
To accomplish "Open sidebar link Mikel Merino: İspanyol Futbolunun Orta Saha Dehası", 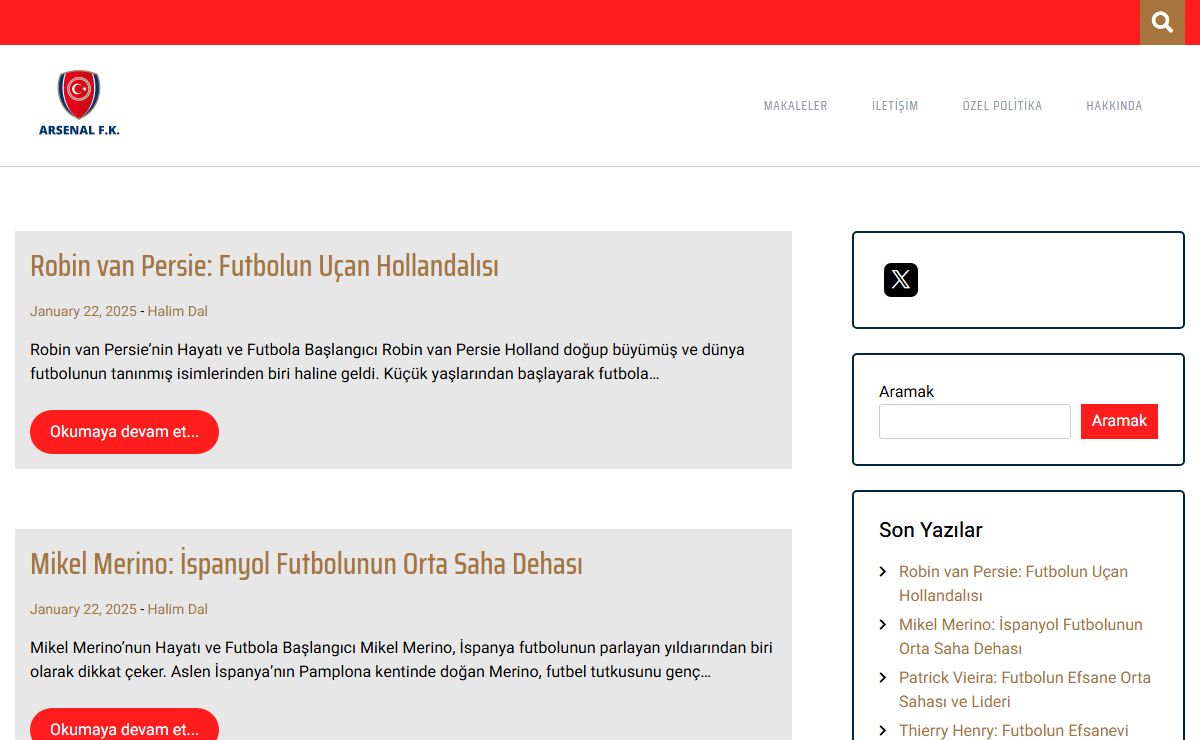I will (1020, 637).
